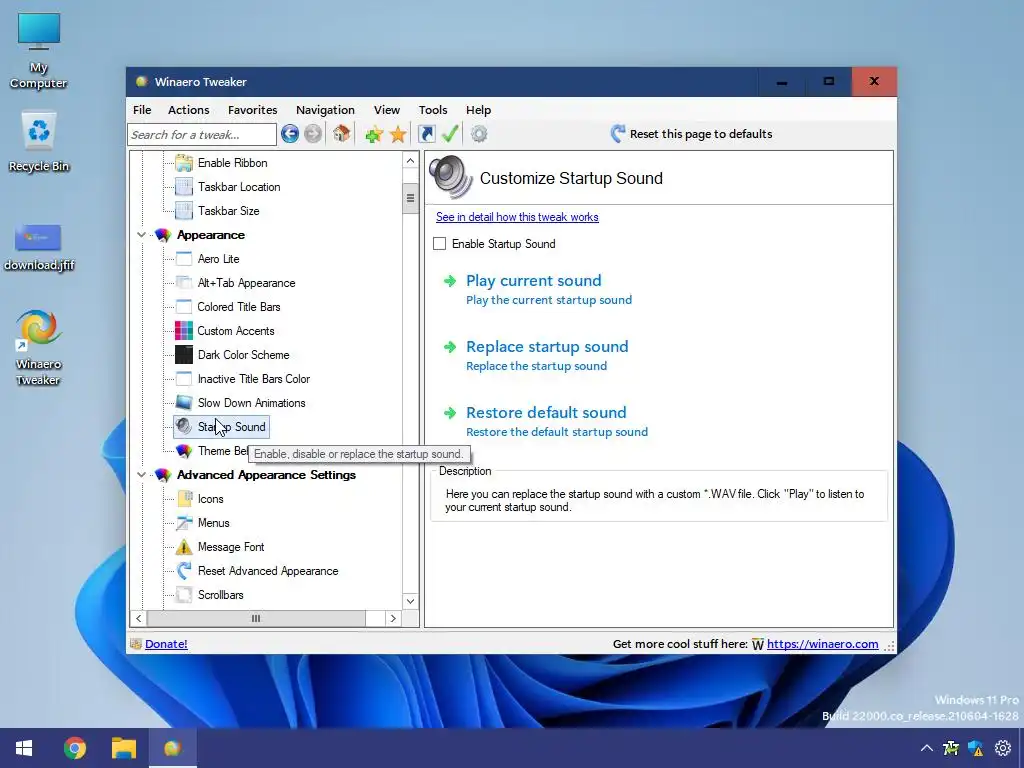Click the Windows Start button
This screenshot has width=1024, height=768.
[24, 748]
